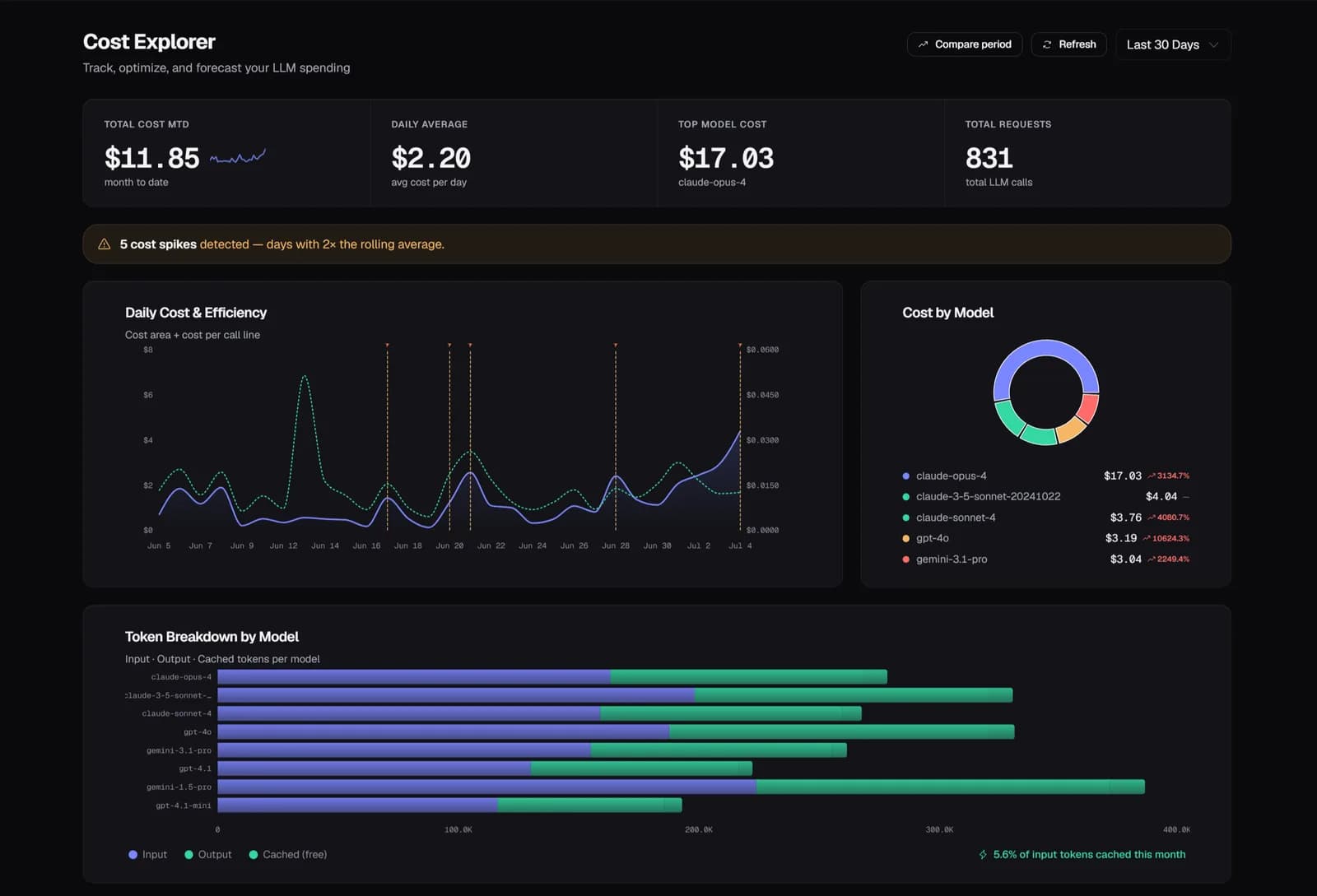
Task: Click the Refresh circular arrows icon
Action: (1047, 44)
